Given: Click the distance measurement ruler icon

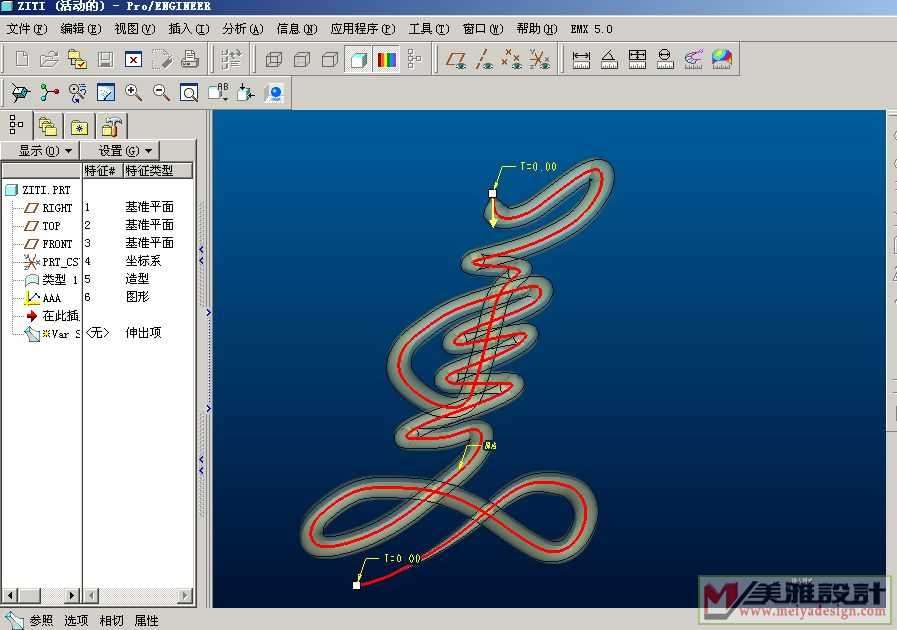Looking at the screenshot, I should pos(581,60).
